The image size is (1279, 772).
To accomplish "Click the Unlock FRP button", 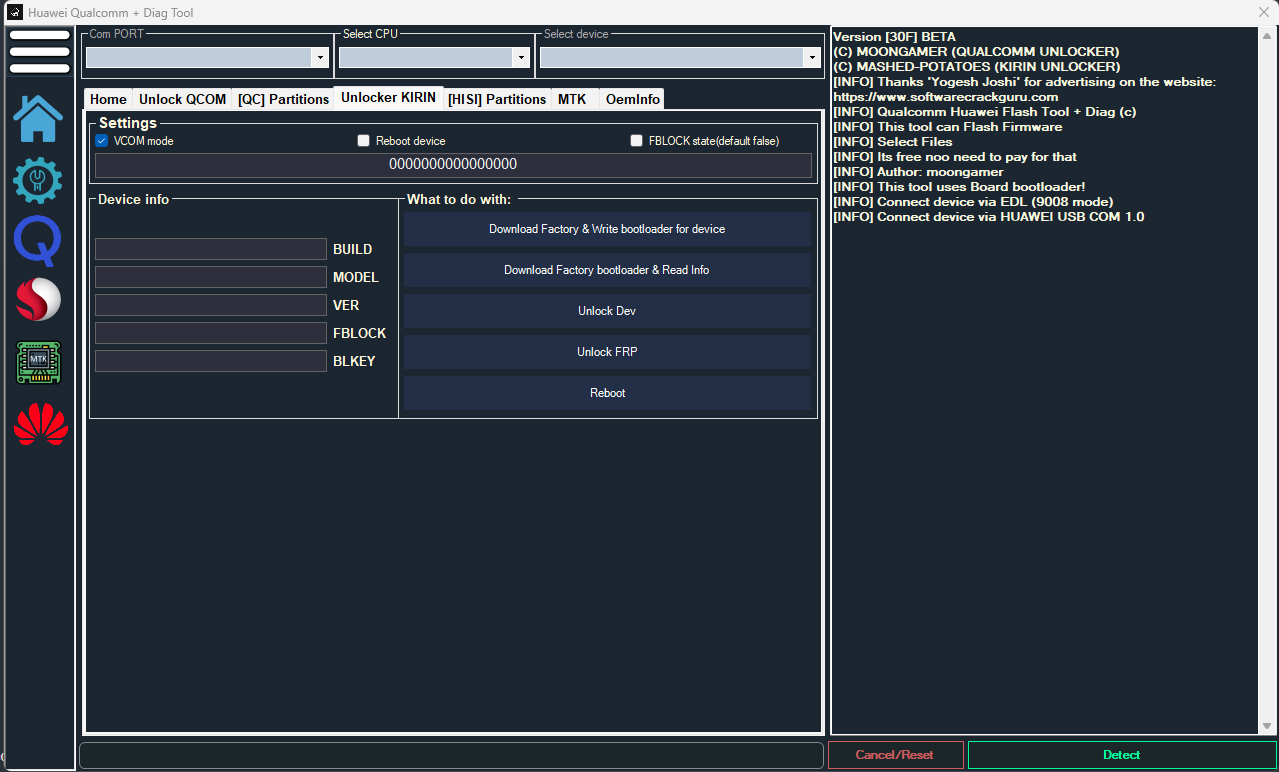I will pos(607,352).
